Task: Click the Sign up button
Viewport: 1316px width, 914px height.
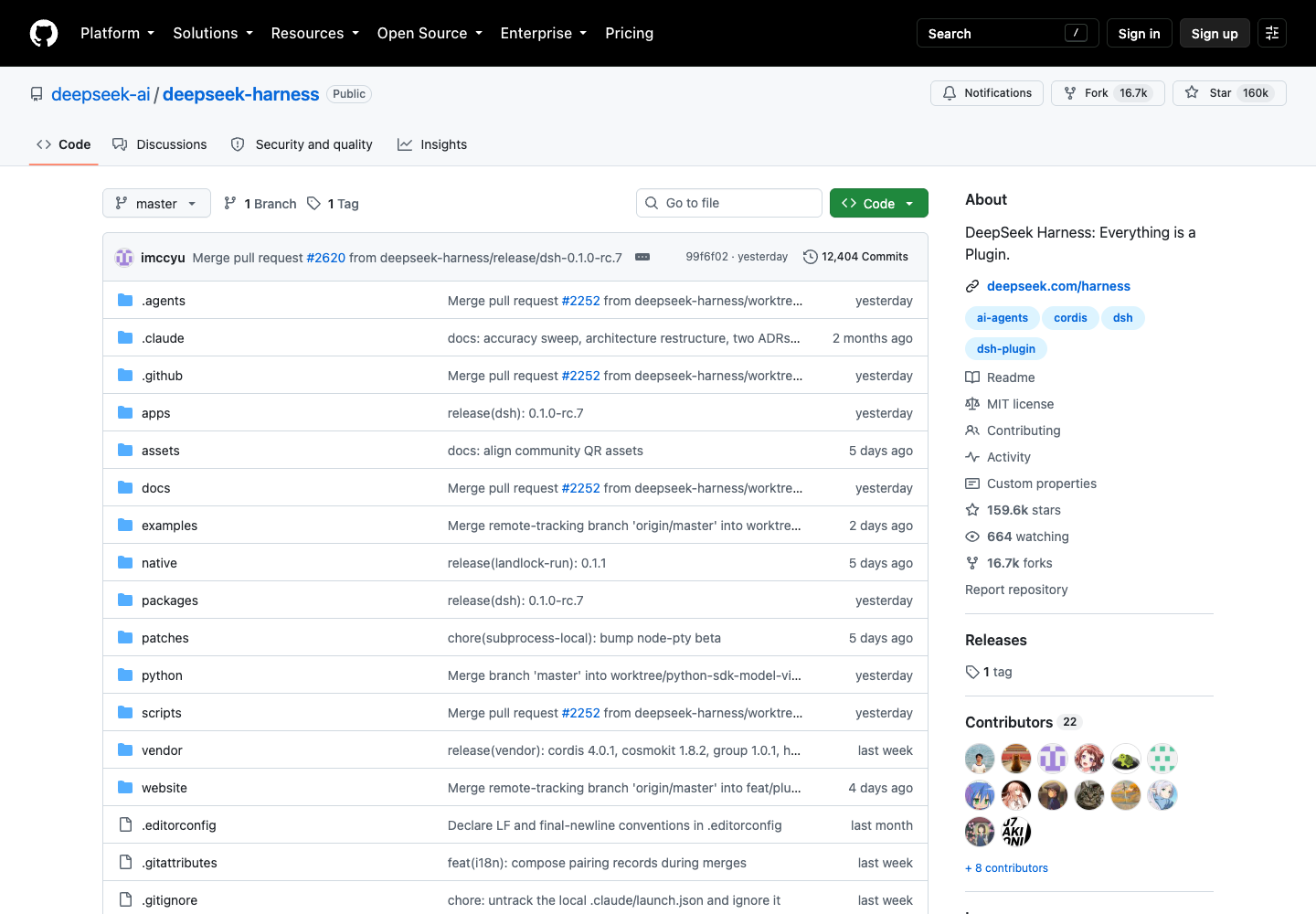Action: tap(1215, 33)
